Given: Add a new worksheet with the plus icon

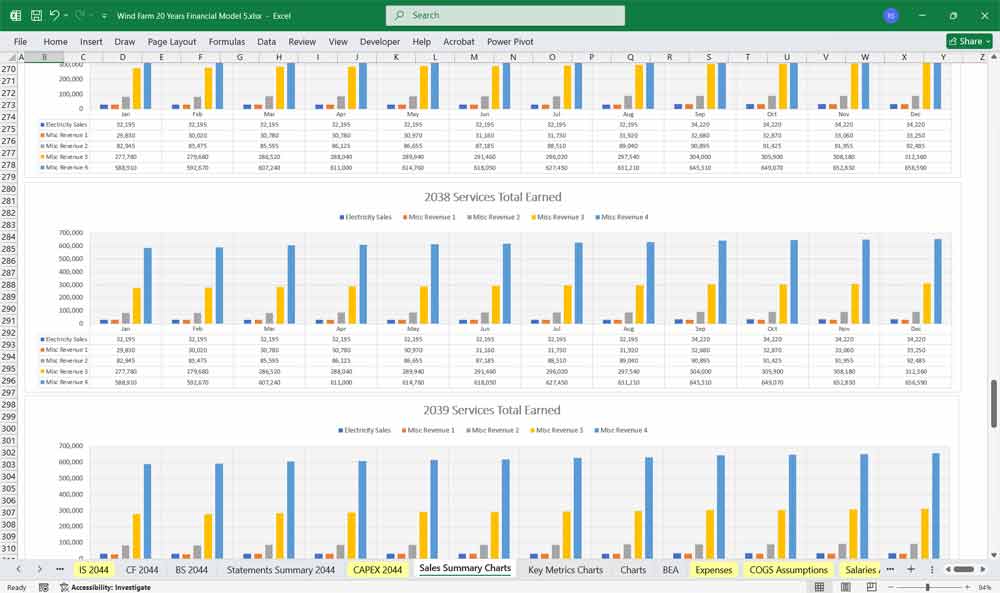Looking at the screenshot, I should [x=909, y=570].
